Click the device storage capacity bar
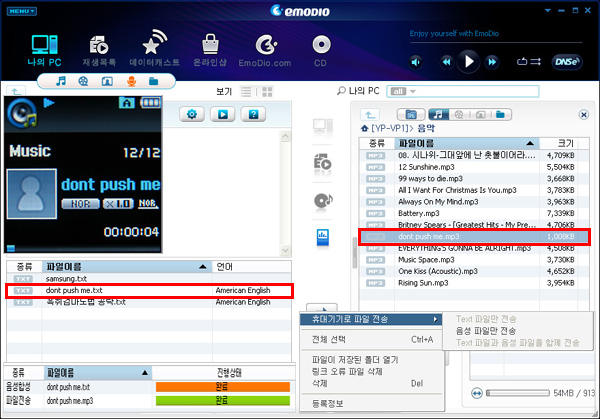This screenshot has width=600, height=419. (518, 393)
